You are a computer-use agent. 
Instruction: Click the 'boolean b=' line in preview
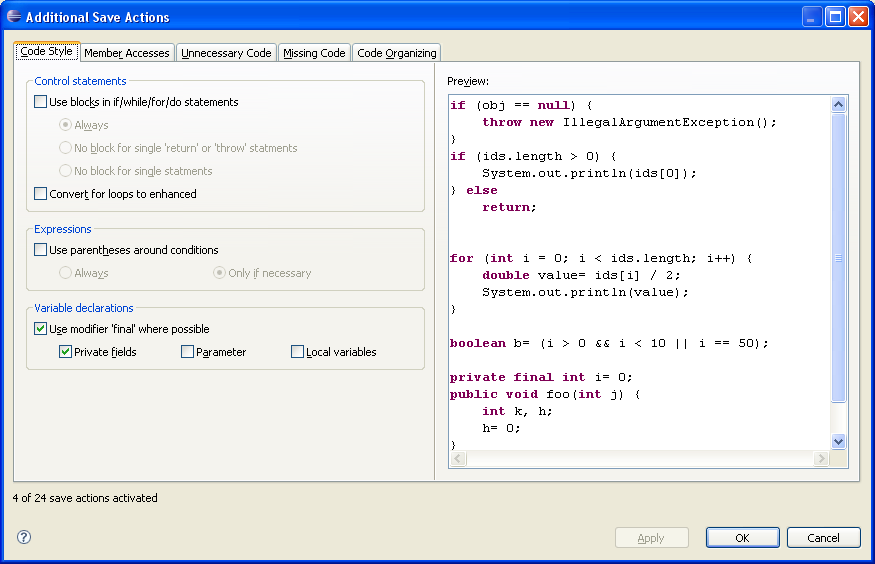pos(609,343)
